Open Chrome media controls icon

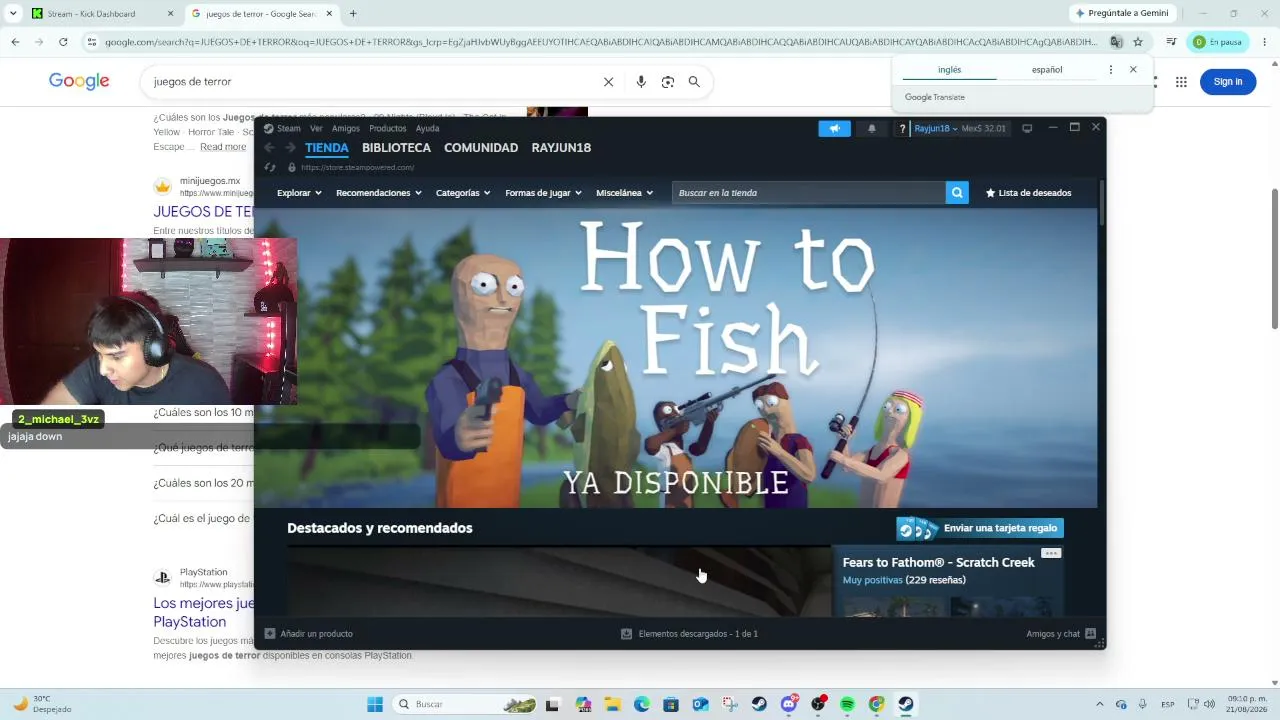[x=1171, y=42]
